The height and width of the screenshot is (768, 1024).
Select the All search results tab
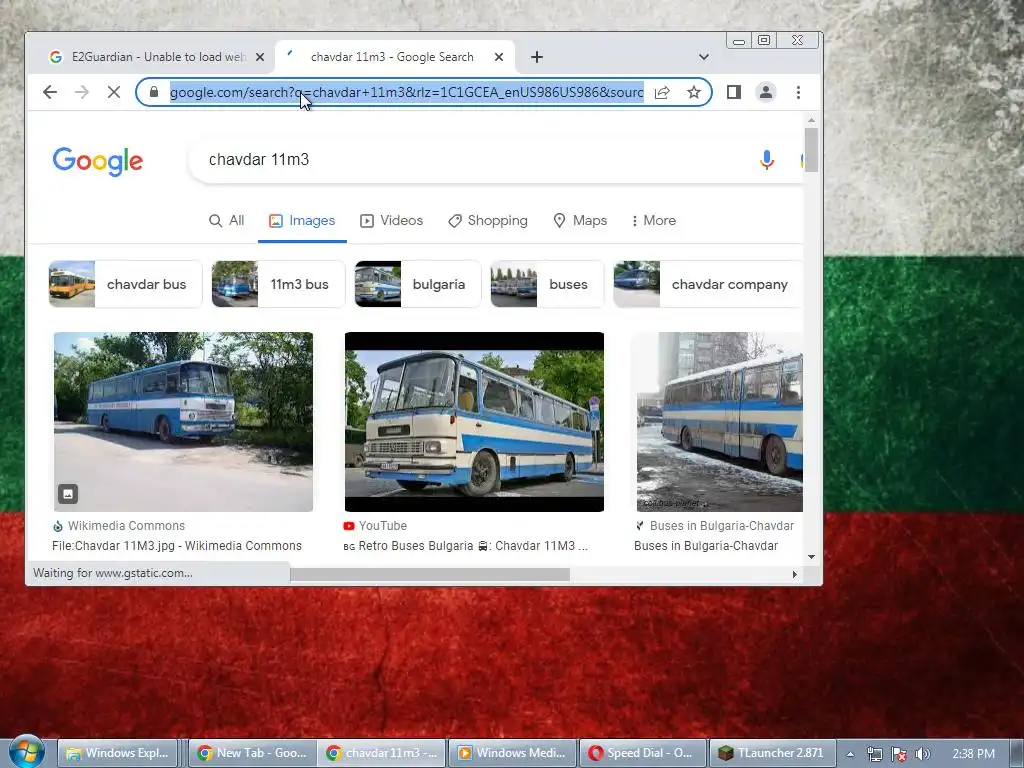pyautogui.click(x=227, y=221)
